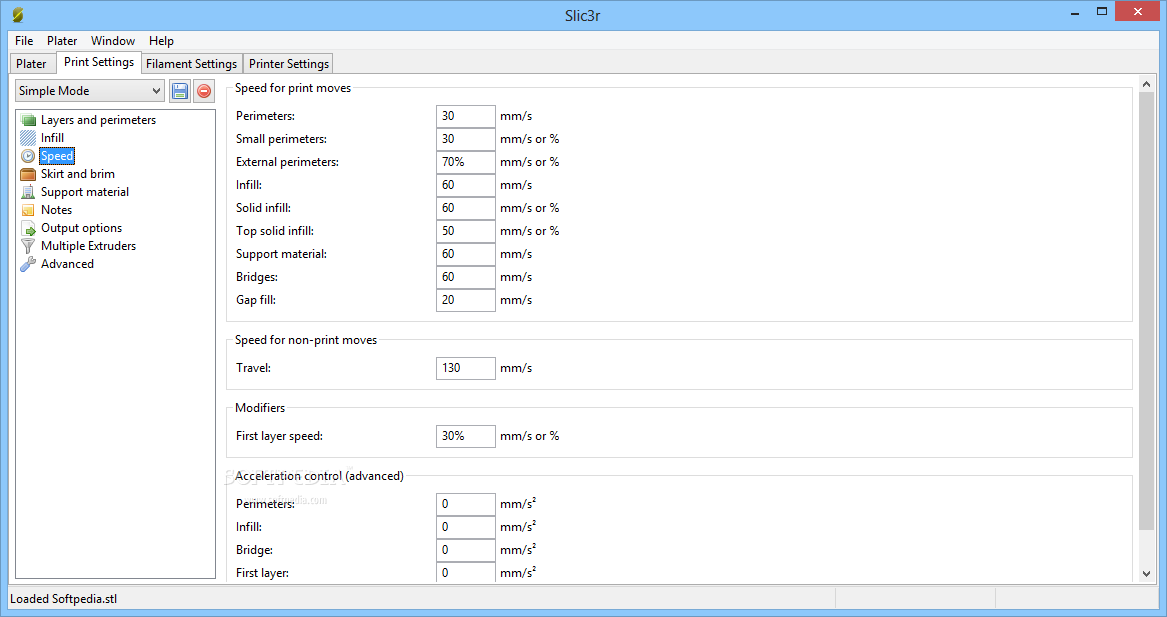Open the Plater menu
The width and height of the screenshot is (1167, 617).
(x=62, y=40)
